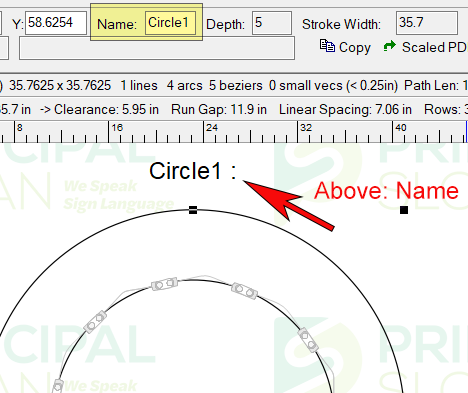Pick the LED module on inner circle's right side
Image resolution: width=468 pixels, height=393 pixels.
coord(308,340)
